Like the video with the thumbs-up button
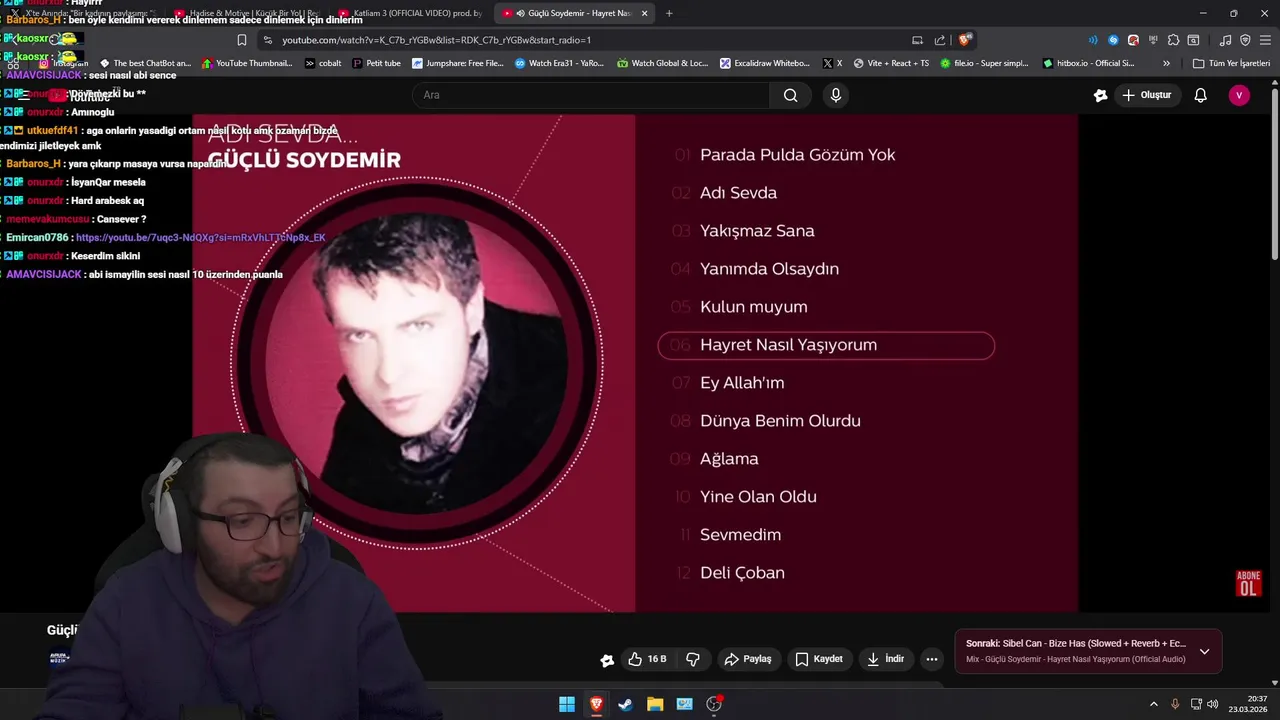 647,659
